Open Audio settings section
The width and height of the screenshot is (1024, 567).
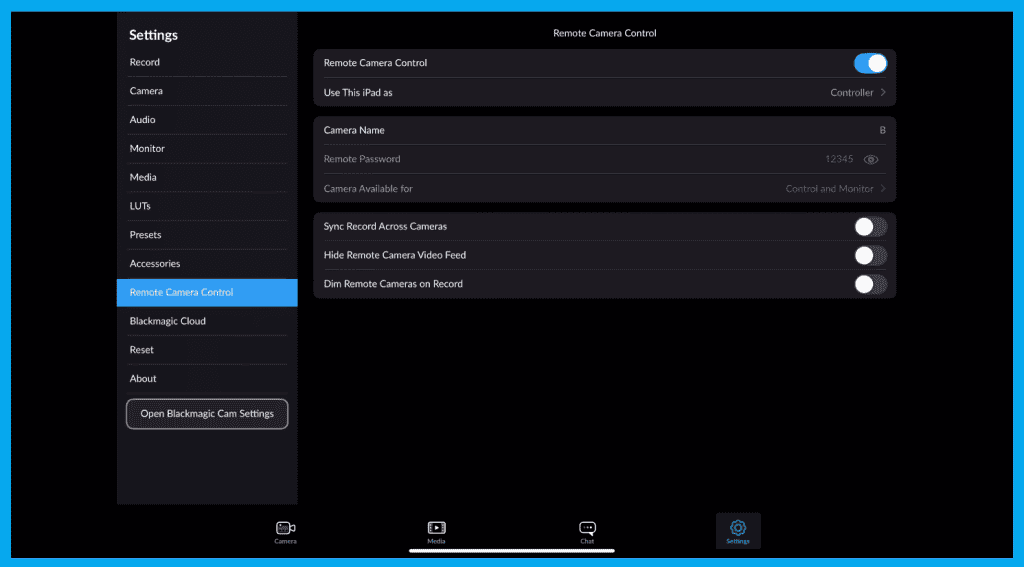point(143,120)
